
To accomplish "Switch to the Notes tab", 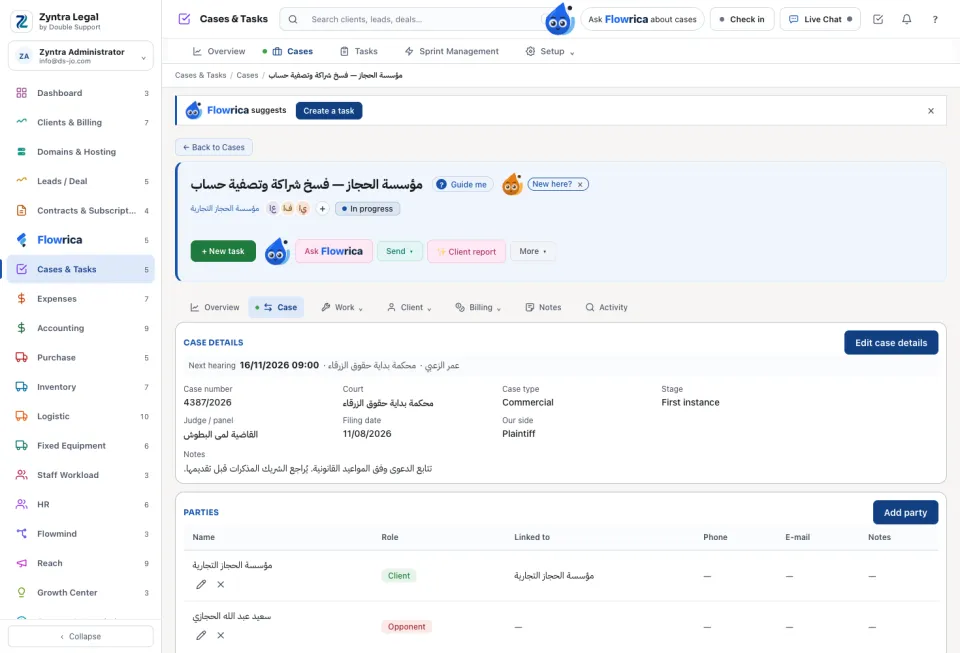I will point(543,307).
